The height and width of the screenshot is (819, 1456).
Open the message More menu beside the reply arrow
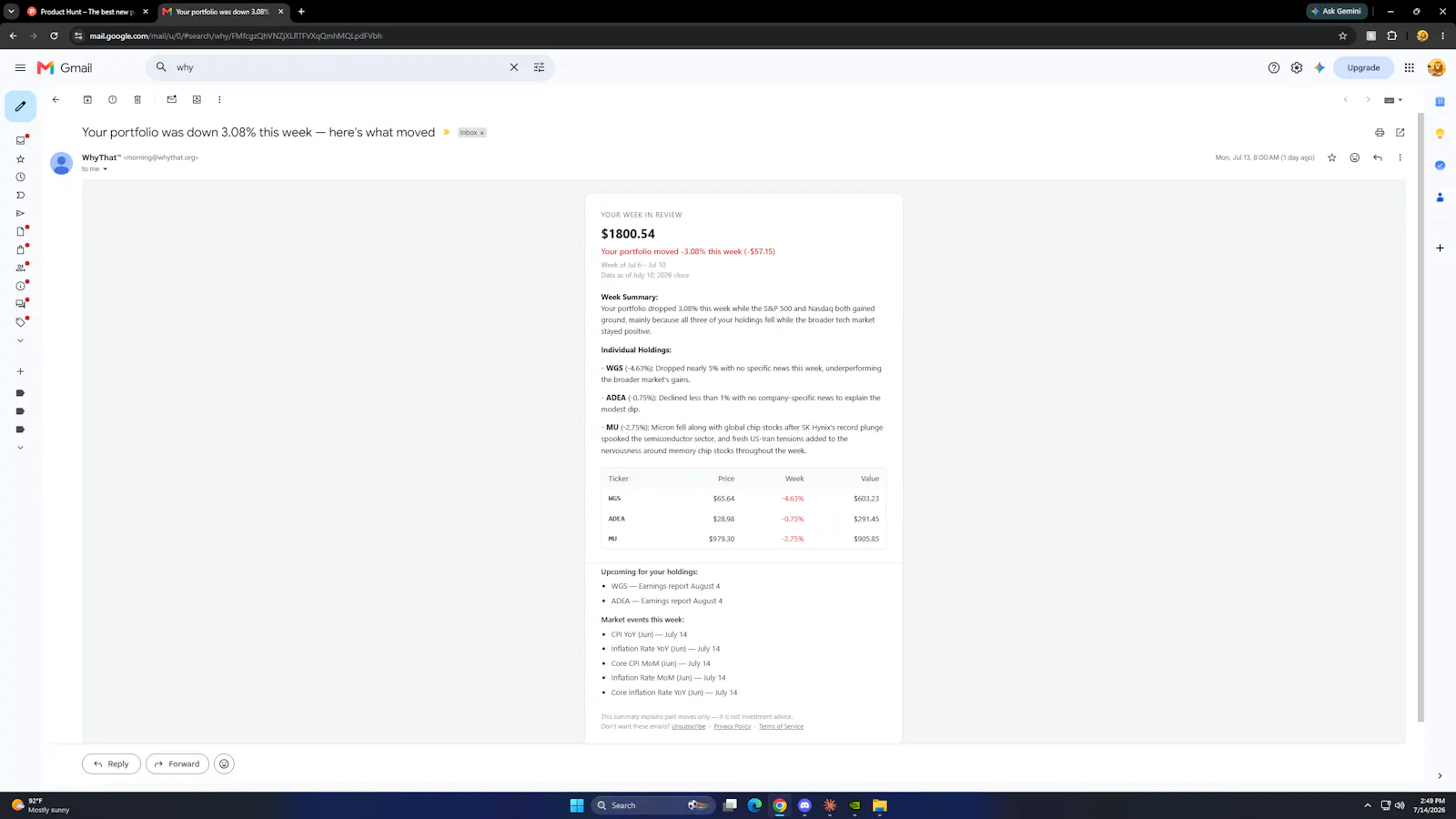pos(1400,157)
